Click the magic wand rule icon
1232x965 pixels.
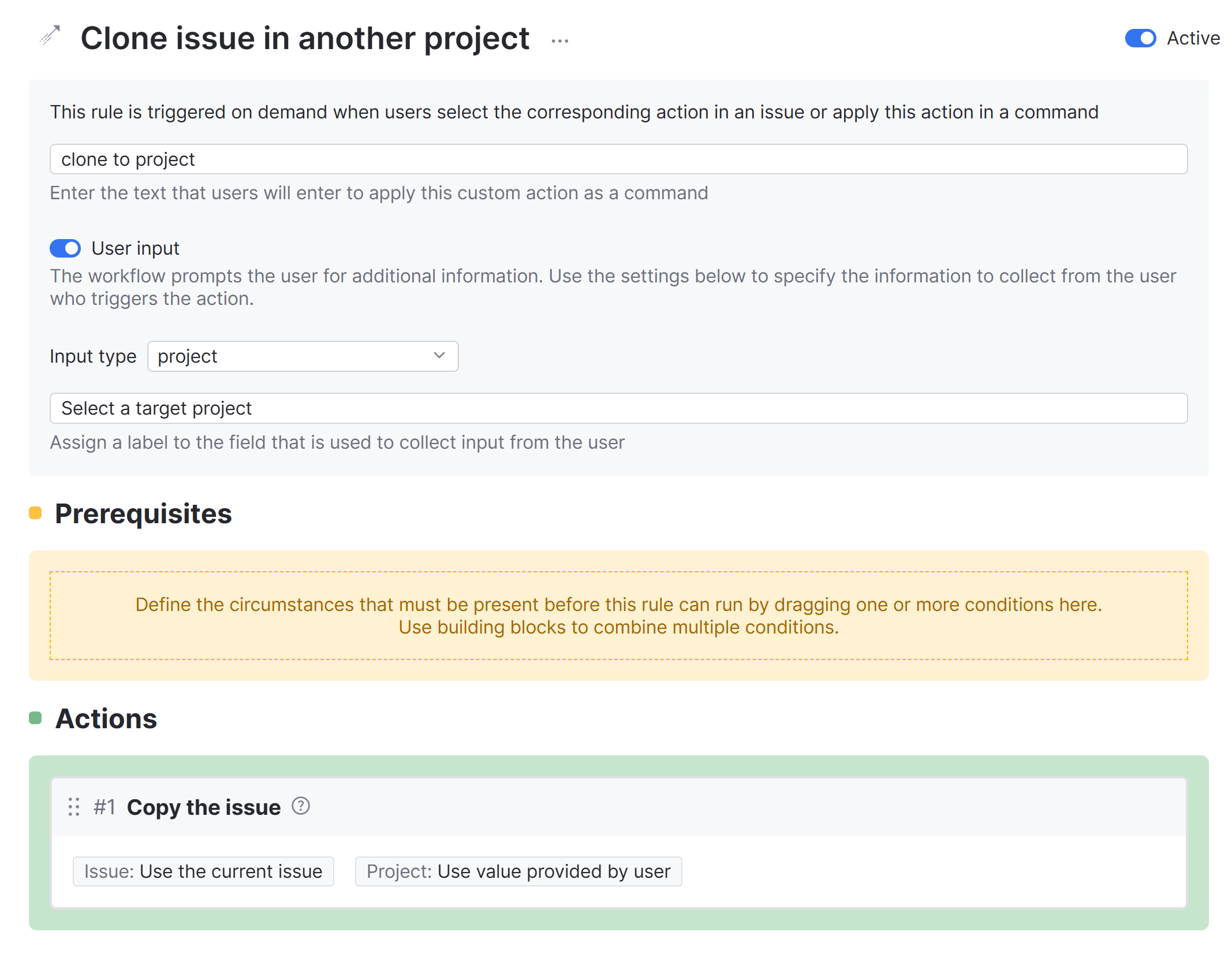50,36
